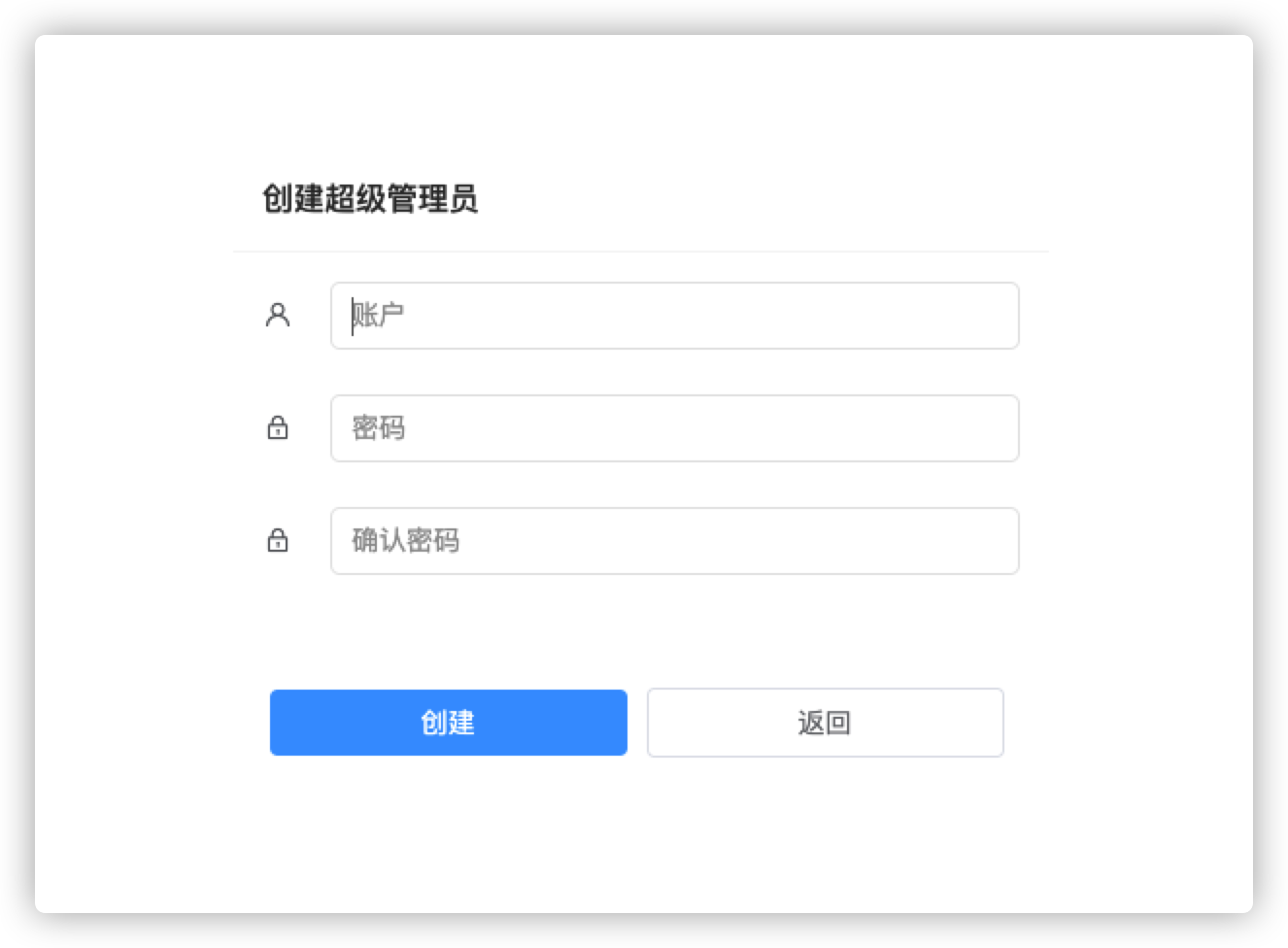Image resolution: width=1288 pixels, height=948 pixels.
Task: Focus the 密码 password input field
Action: coord(674,428)
